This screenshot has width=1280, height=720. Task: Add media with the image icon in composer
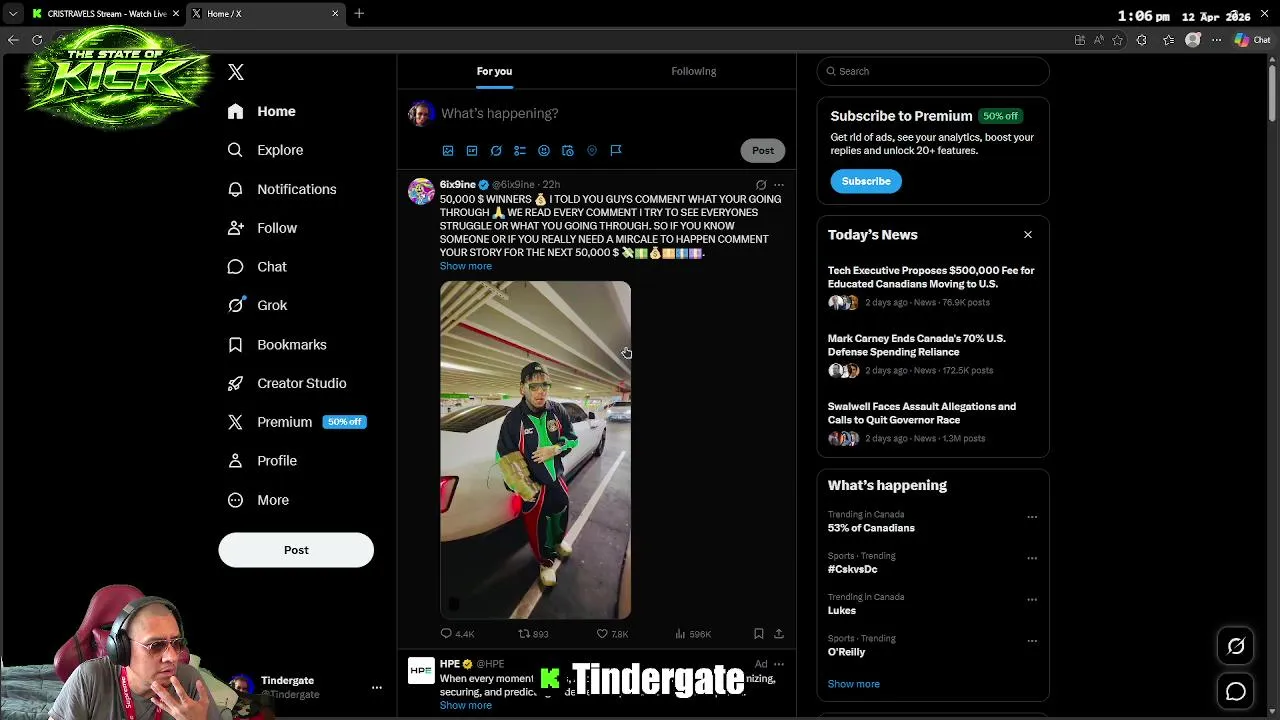448,151
